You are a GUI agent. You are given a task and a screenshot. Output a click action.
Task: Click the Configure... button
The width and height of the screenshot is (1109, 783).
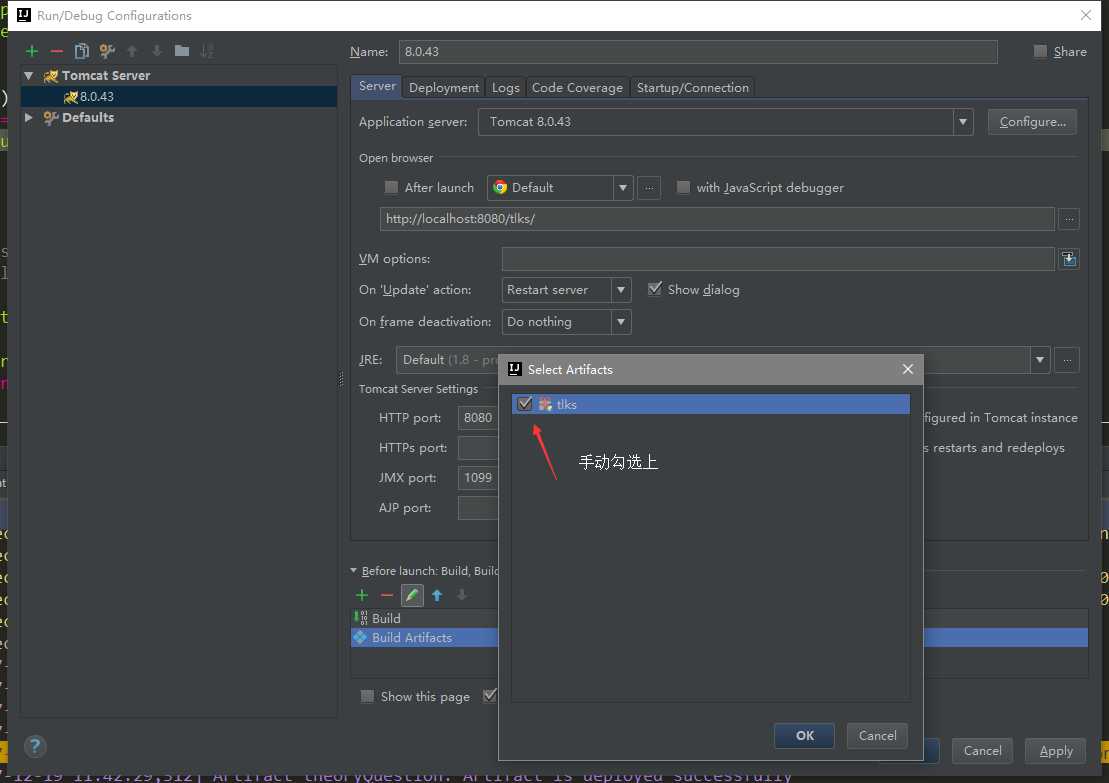(x=1032, y=122)
